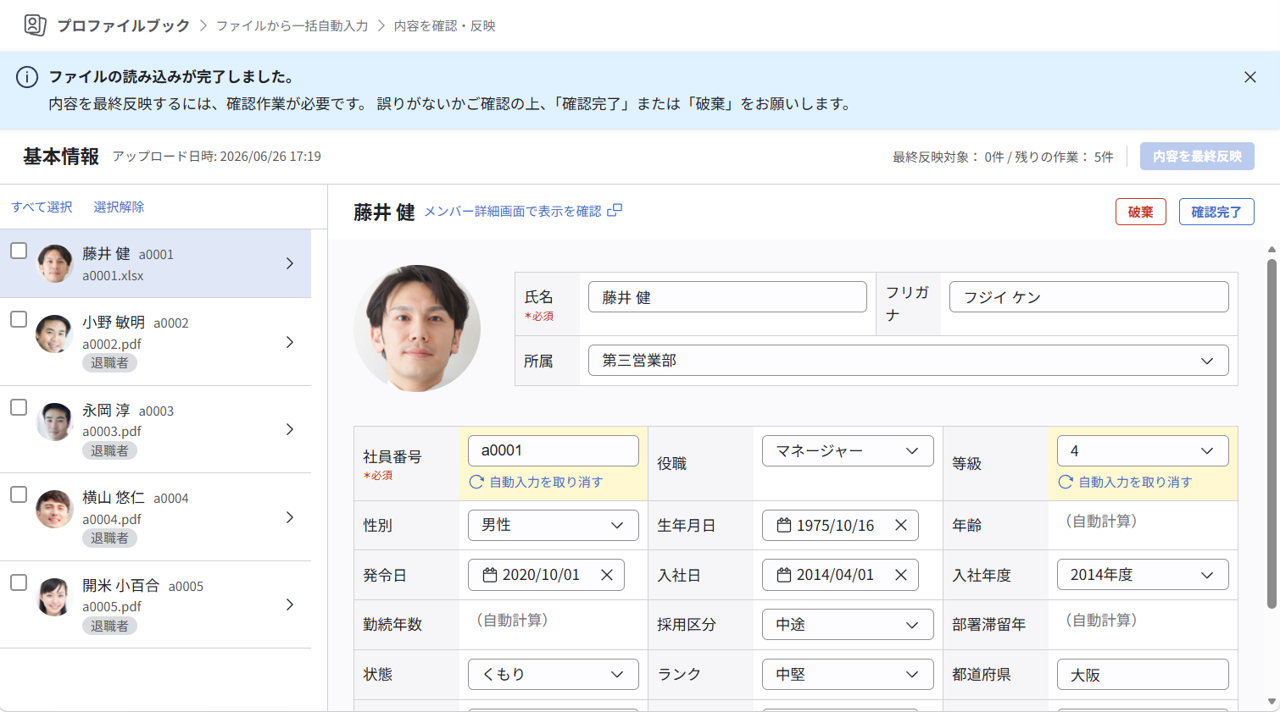The width and height of the screenshot is (1280, 712).
Task: Open calendar icon for 発令日
Action: tap(490, 575)
